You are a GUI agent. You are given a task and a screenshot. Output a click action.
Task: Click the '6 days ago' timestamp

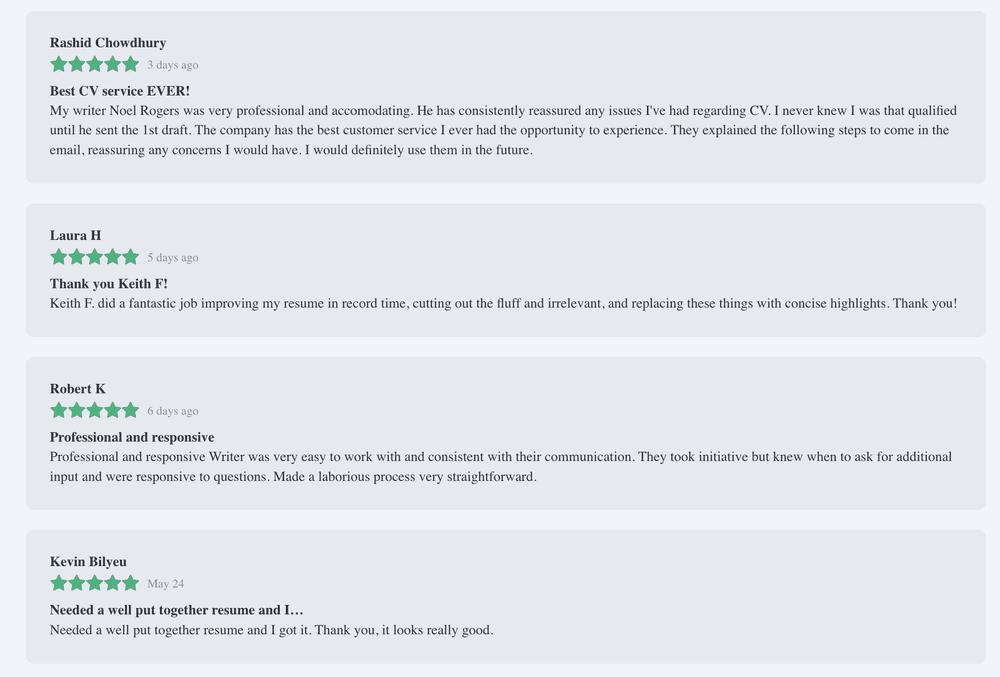173,411
